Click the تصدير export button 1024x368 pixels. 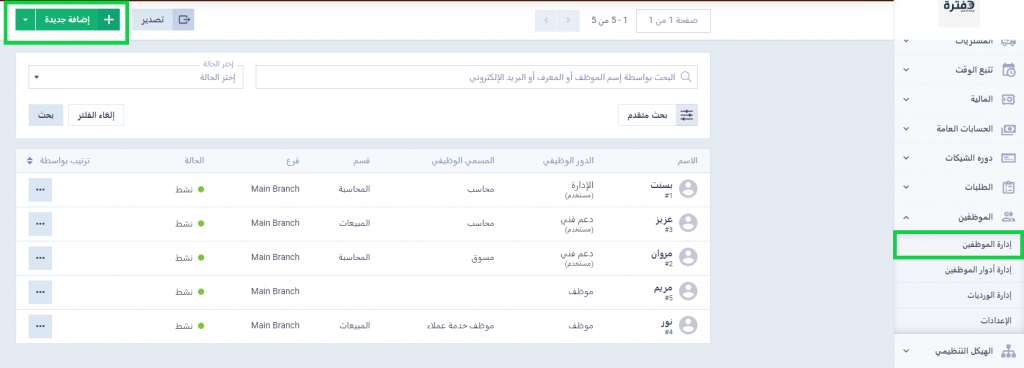[x=163, y=20]
